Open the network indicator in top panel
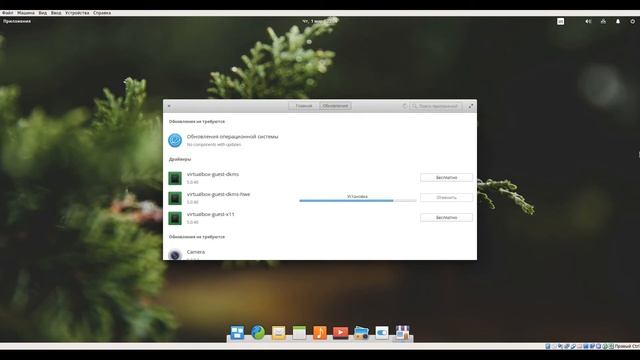 tap(603, 21)
